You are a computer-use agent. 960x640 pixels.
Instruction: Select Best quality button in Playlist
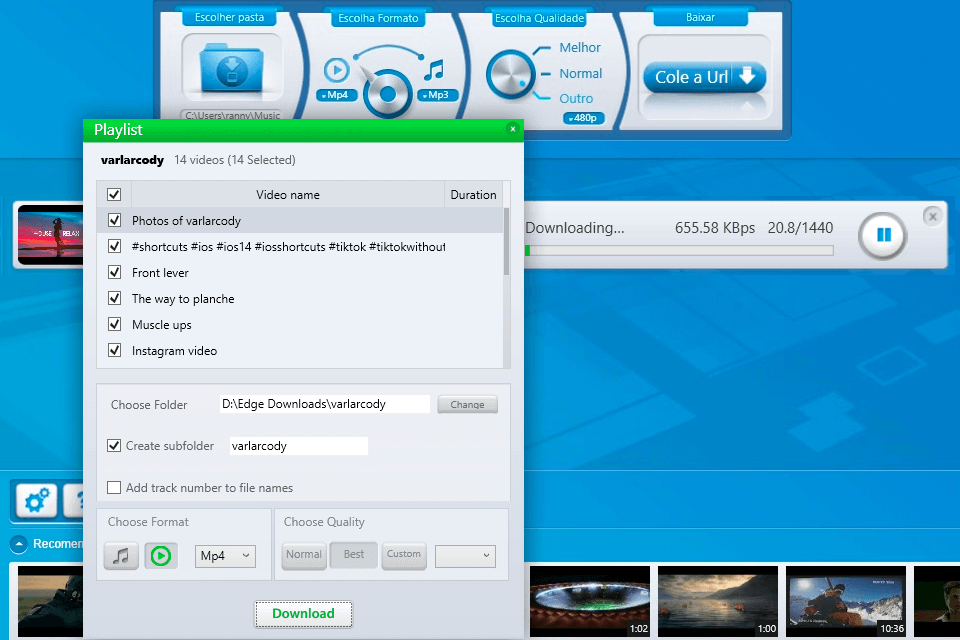[x=354, y=555]
